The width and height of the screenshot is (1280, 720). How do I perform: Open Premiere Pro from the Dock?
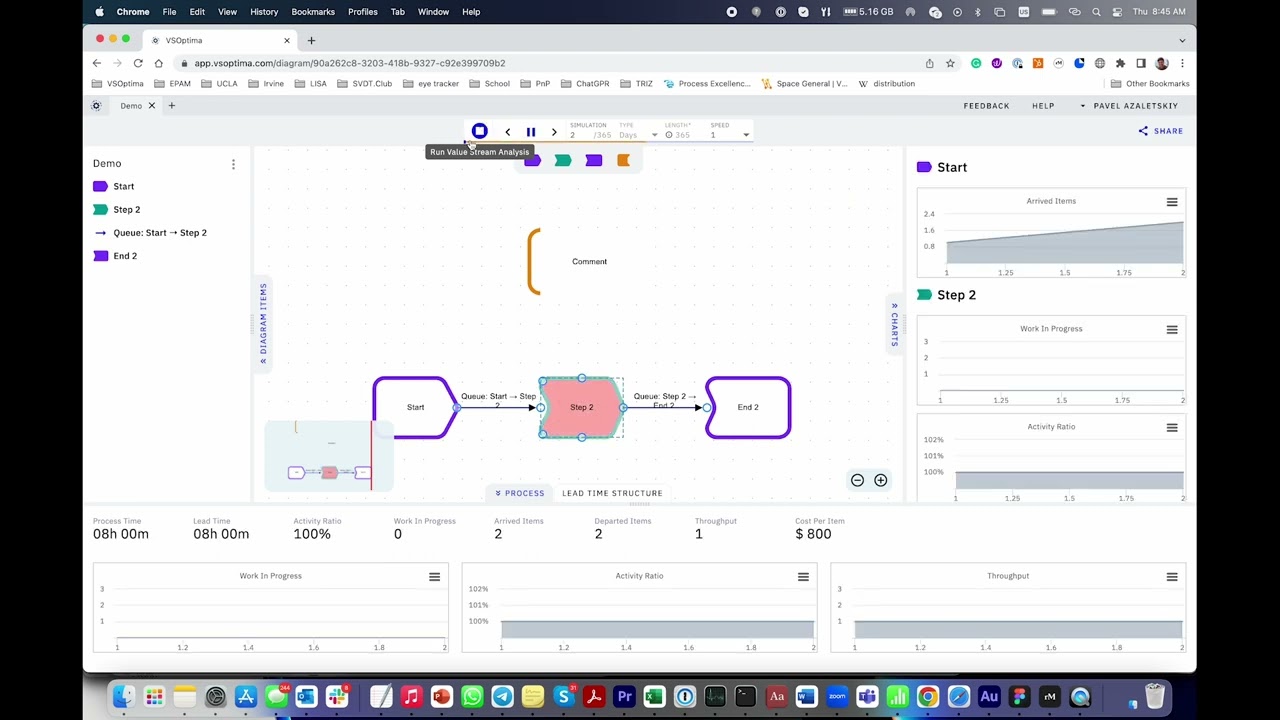click(624, 697)
